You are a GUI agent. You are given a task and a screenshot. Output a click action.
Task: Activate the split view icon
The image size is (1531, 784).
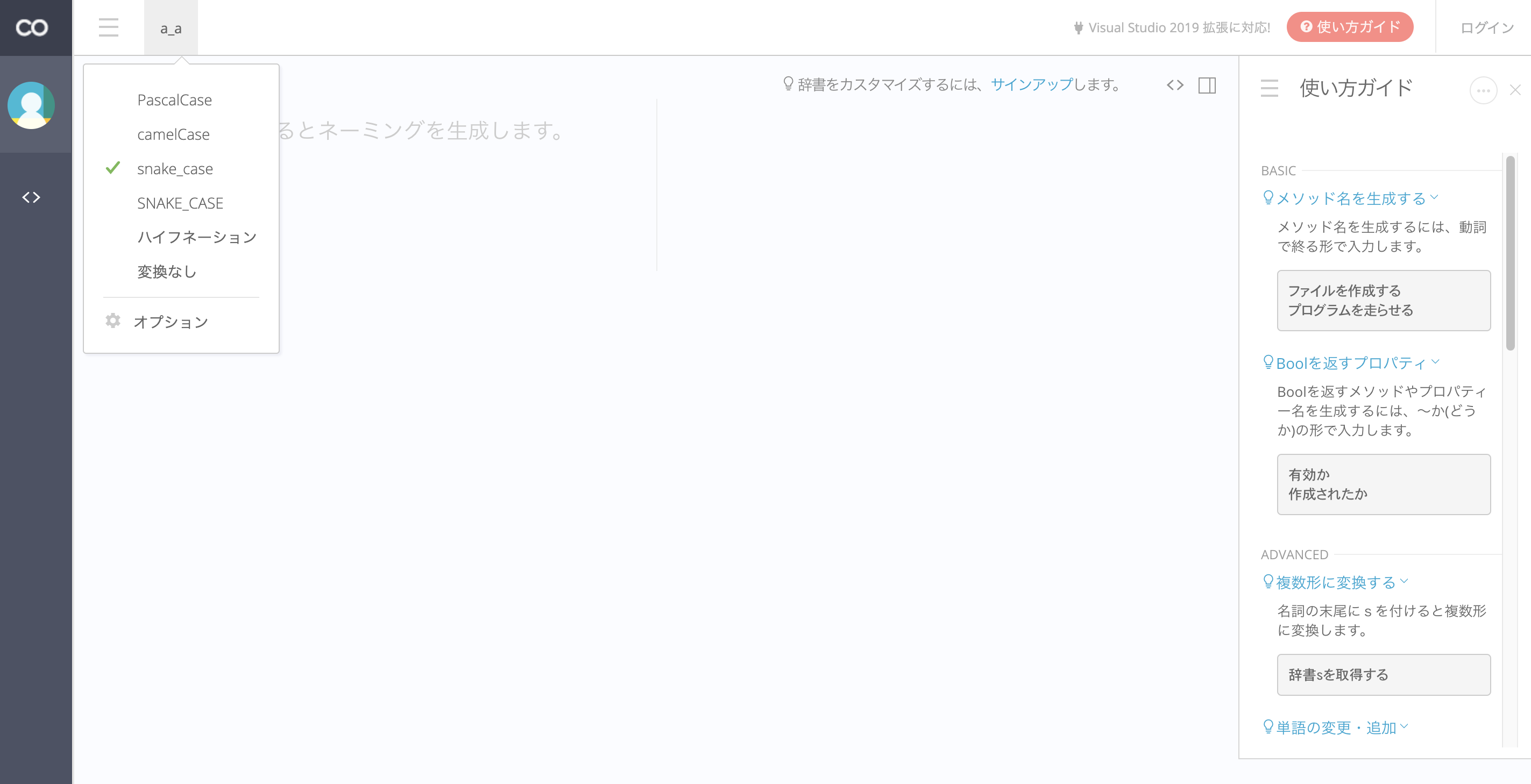pos(1207,85)
